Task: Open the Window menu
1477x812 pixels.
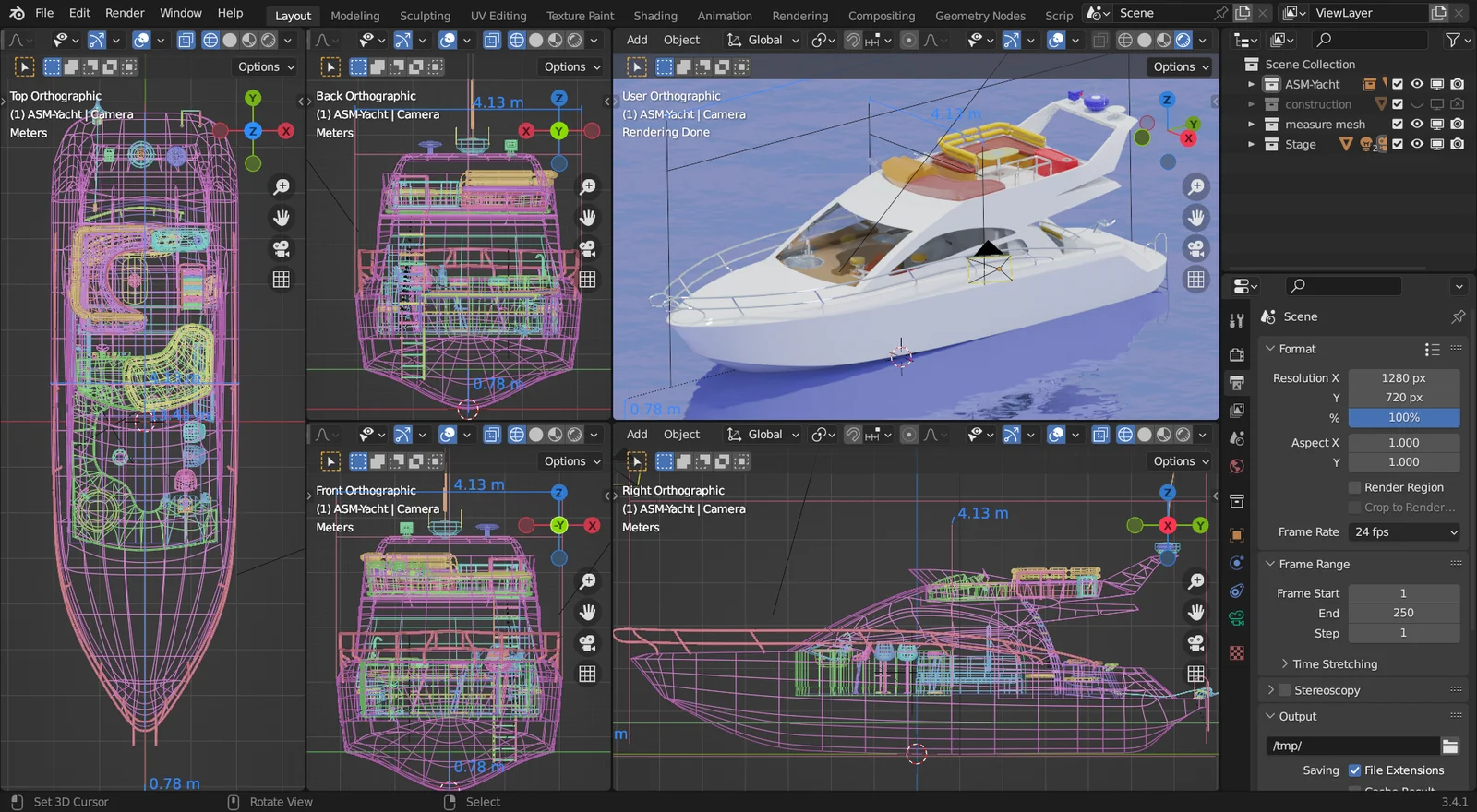Action: [x=181, y=13]
